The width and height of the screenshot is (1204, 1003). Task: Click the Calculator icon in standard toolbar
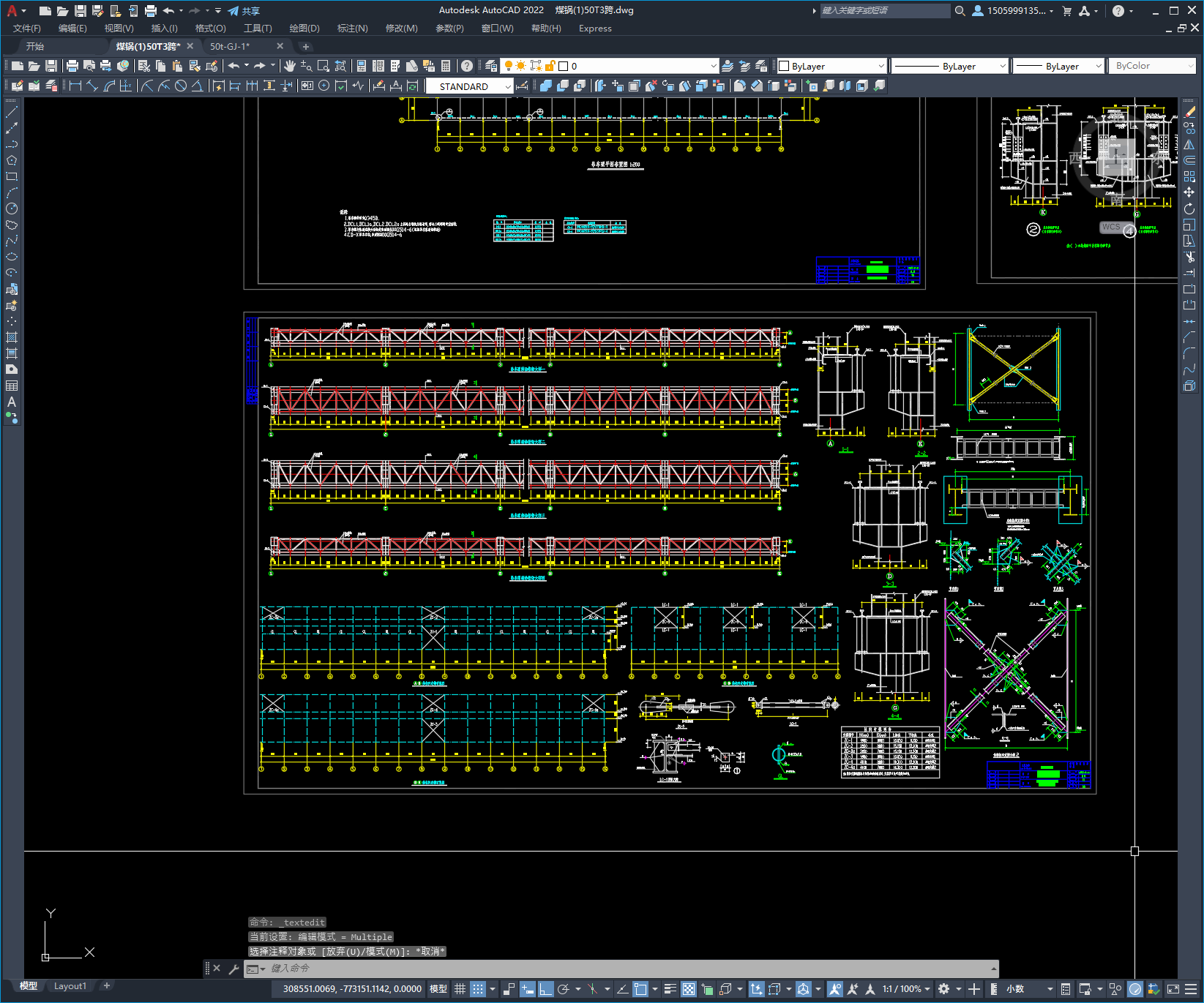click(446, 66)
